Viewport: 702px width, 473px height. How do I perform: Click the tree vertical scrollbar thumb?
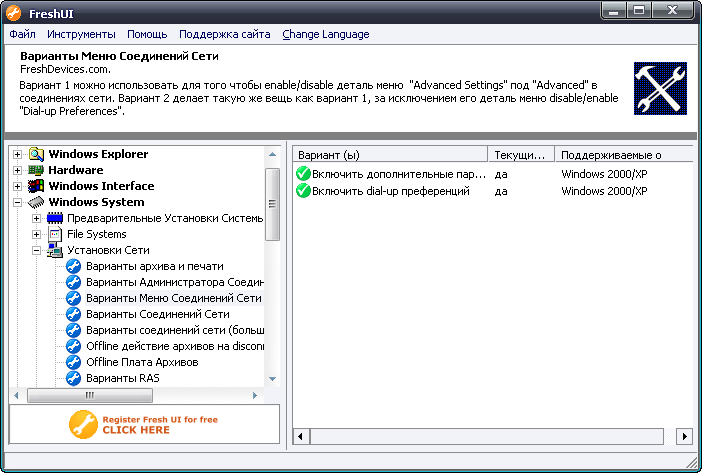(272, 204)
